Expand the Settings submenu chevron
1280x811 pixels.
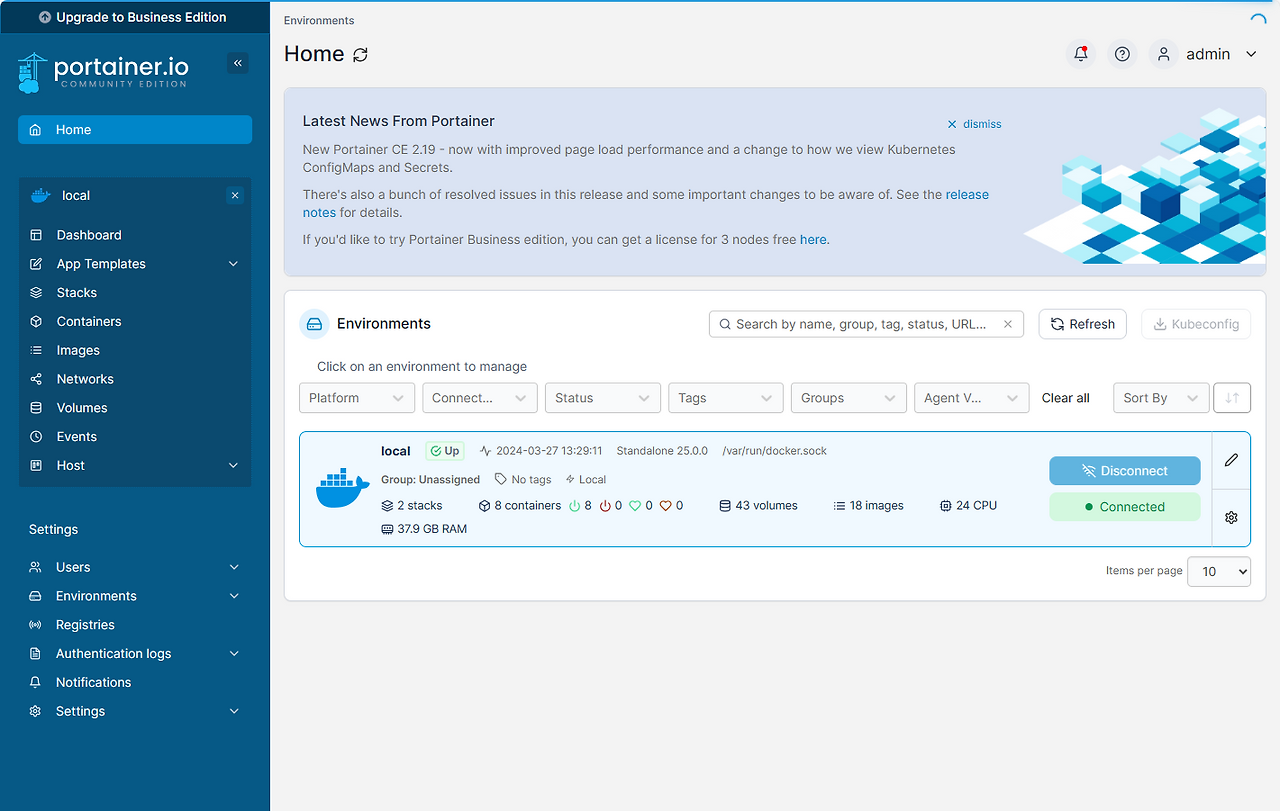point(234,711)
